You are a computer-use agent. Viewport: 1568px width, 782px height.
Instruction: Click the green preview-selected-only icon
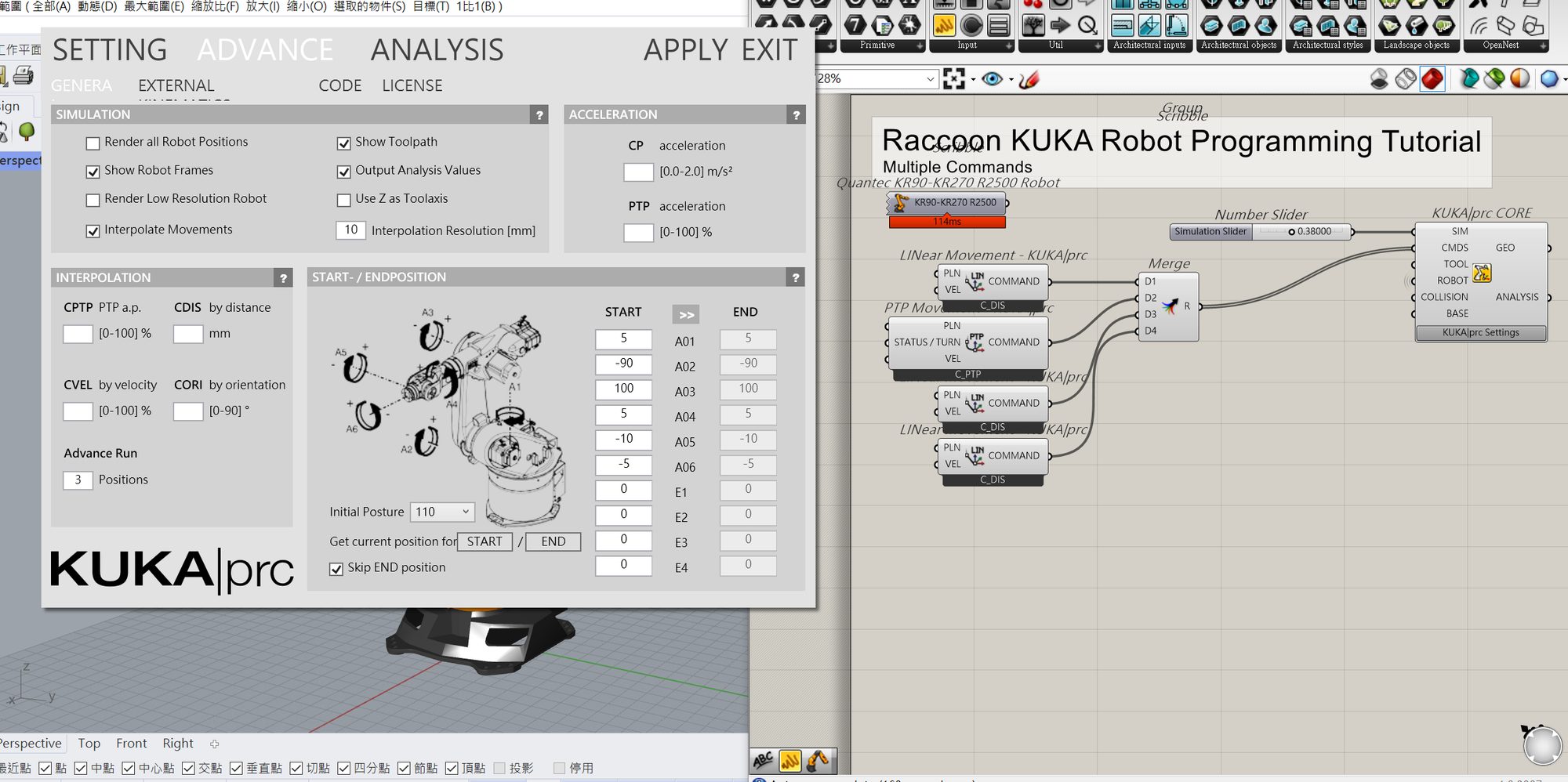click(1494, 78)
